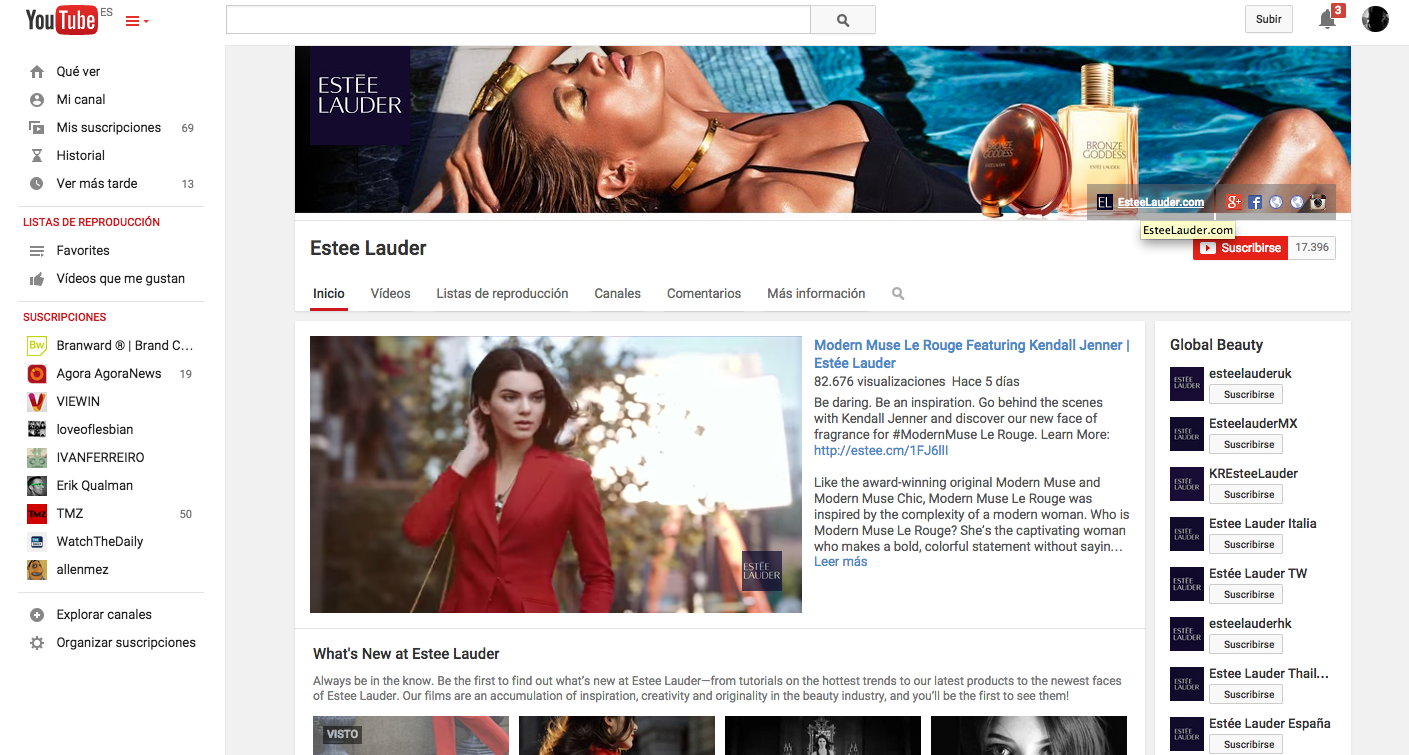Subscribe to the esteelauderuk channel
This screenshot has width=1409, height=755.
(1246, 394)
